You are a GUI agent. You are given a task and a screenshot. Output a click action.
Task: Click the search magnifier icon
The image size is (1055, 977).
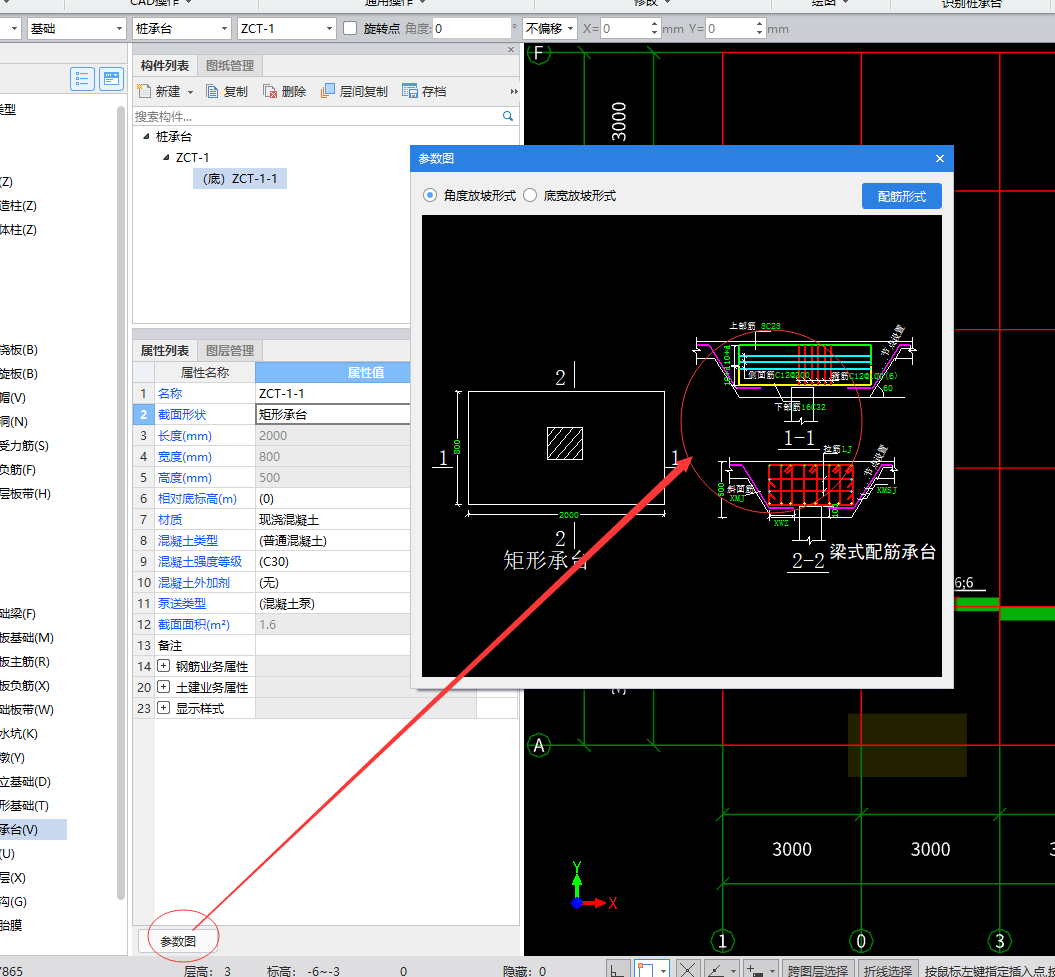(x=508, y=116)
